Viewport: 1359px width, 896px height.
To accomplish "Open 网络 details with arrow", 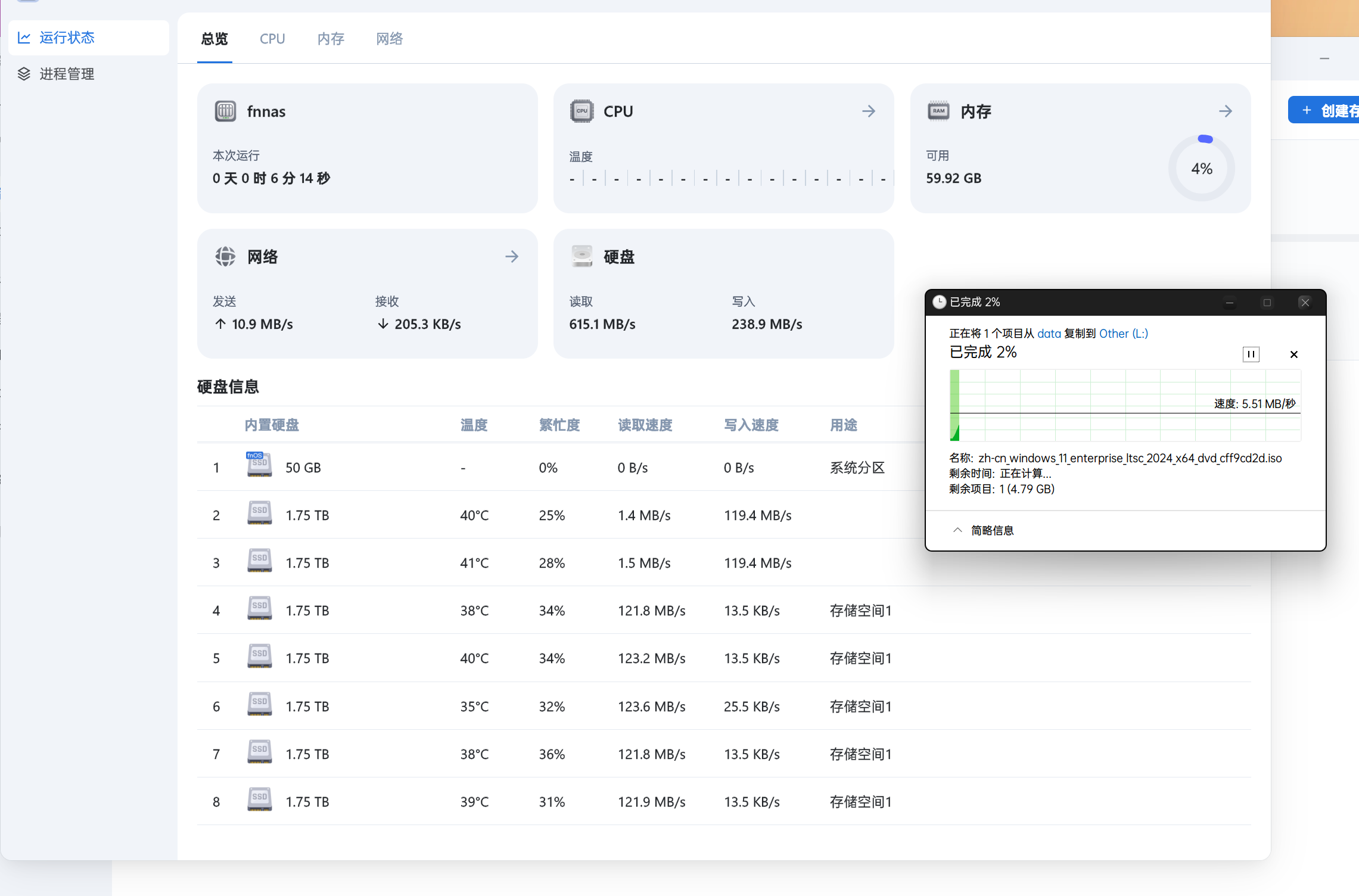I will pos(512,257).
